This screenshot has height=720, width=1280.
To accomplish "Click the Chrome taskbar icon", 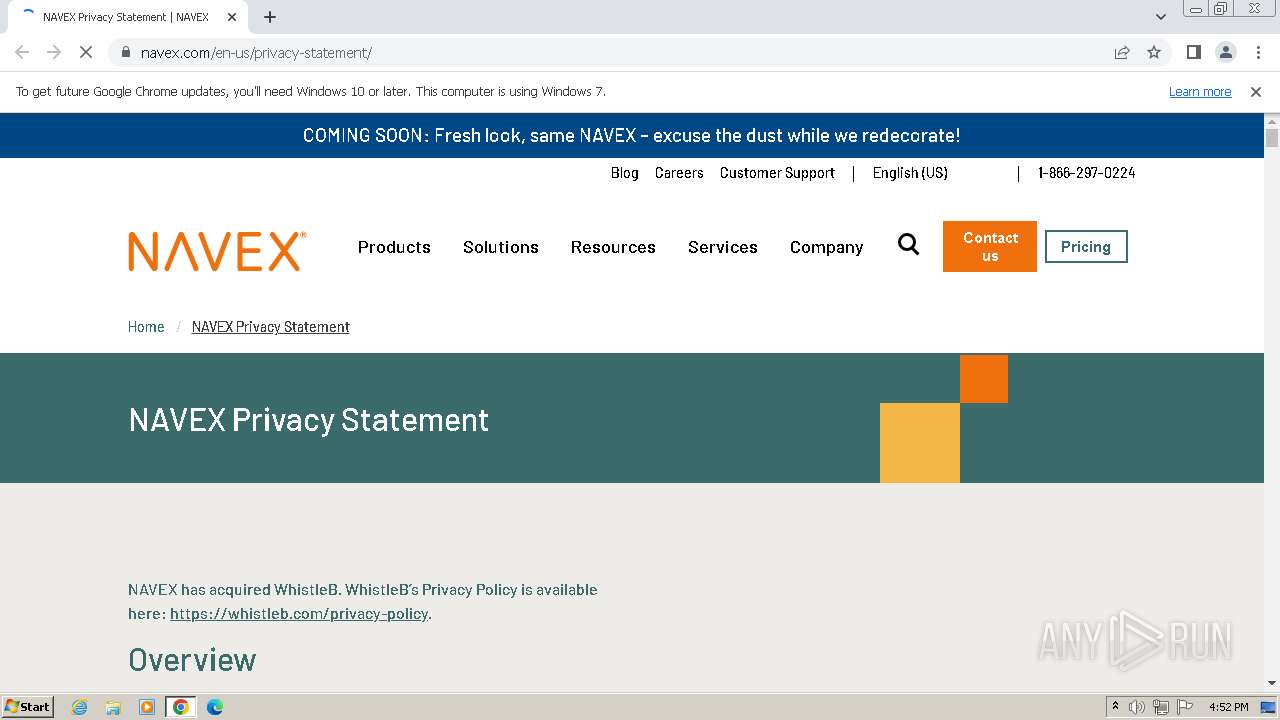I will (180, 707).
